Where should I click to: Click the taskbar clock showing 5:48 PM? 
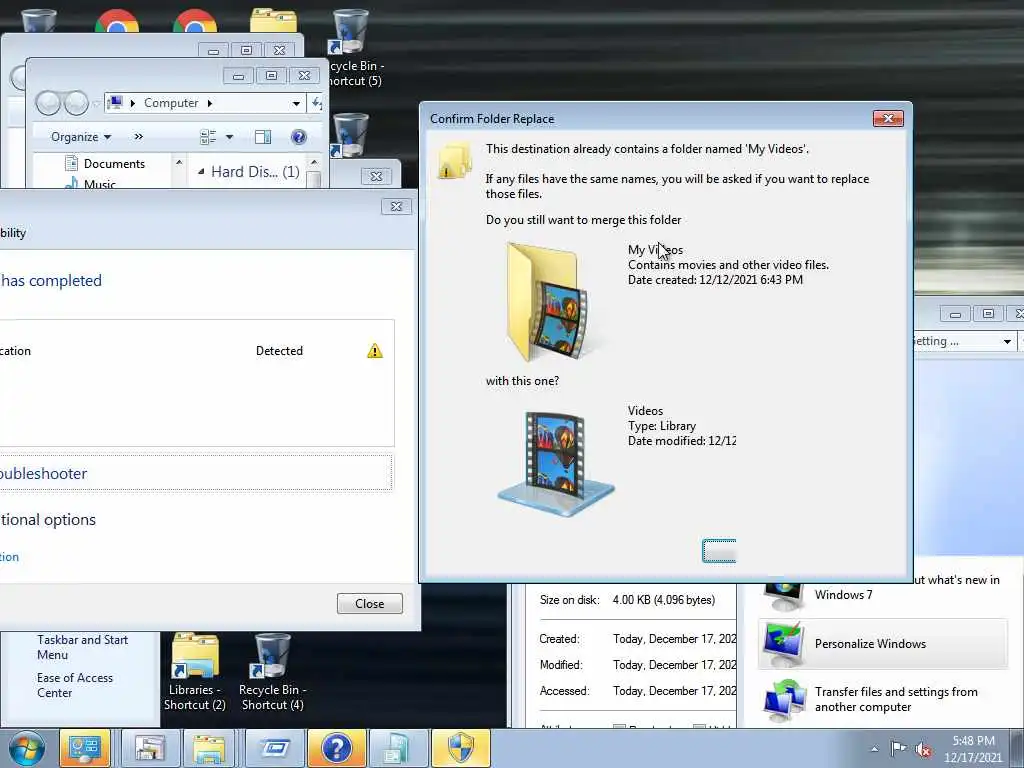pos(973,749)
